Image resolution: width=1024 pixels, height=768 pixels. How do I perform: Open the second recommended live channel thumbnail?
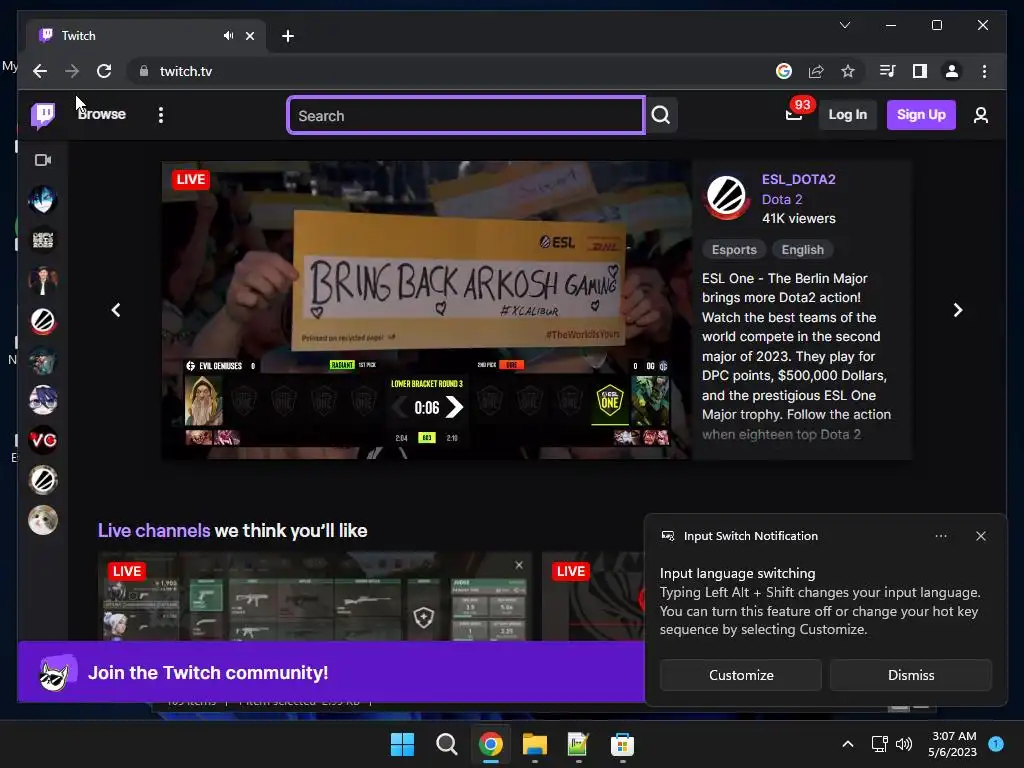tap(593, 596)
